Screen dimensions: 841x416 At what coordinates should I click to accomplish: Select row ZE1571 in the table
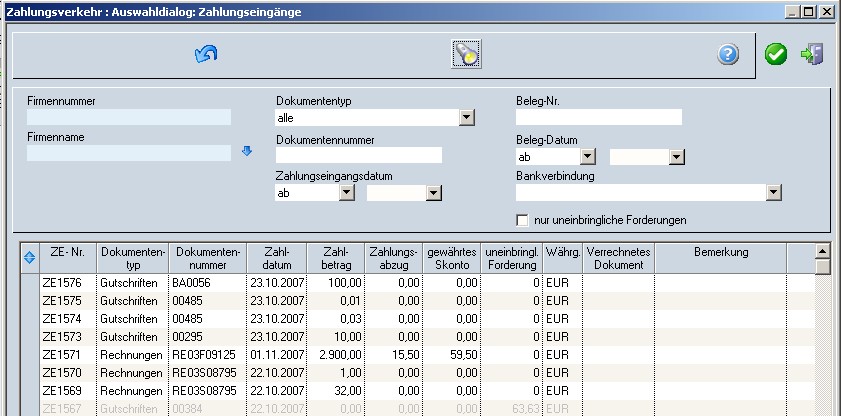pos(61,355)
